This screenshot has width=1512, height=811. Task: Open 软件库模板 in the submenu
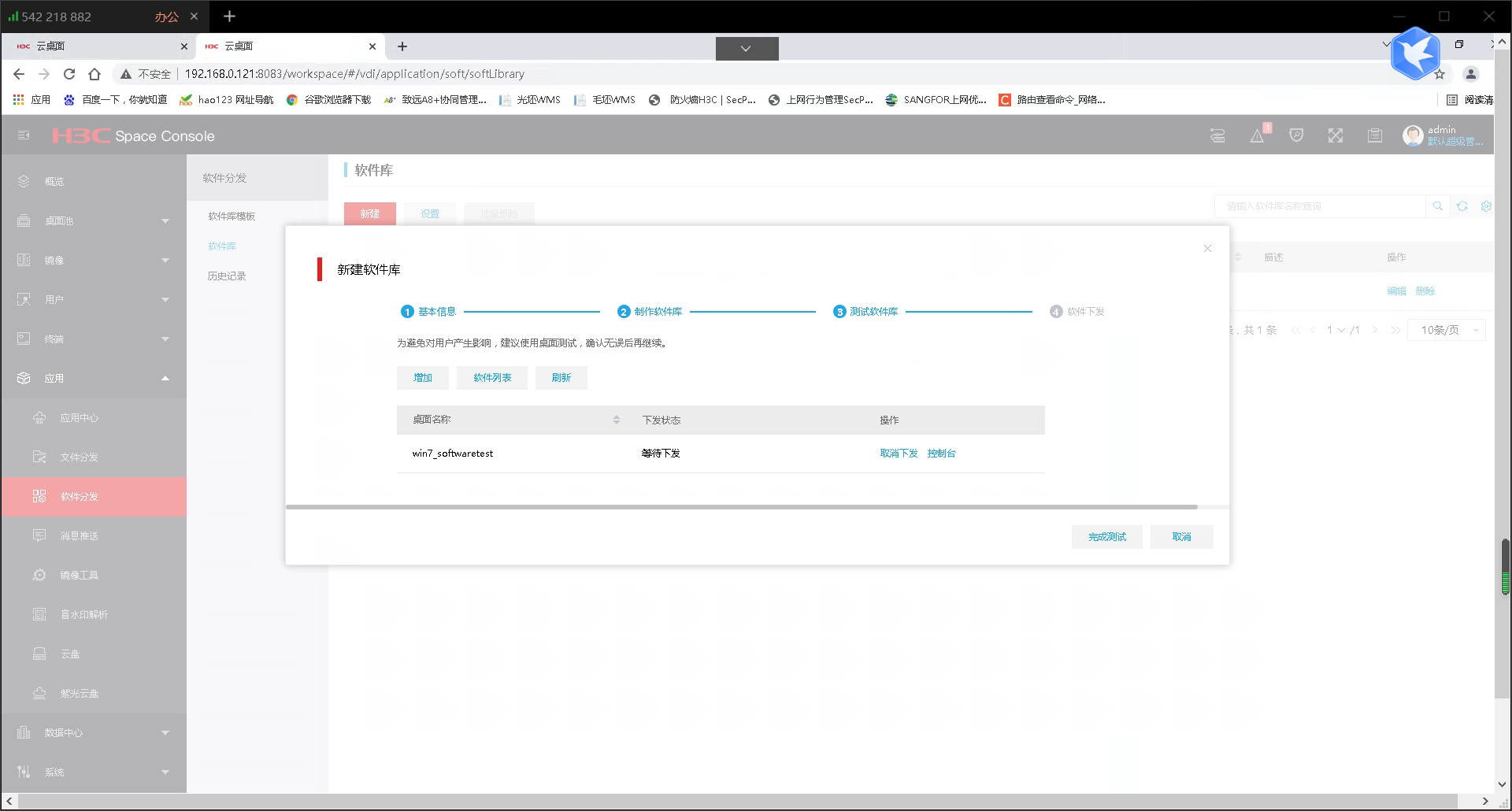pos(232,216)
